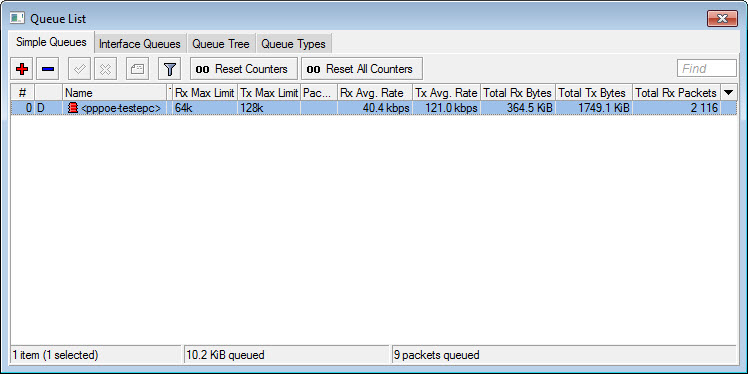This screenshot has height=374, width=748.
Task: Select the pppoe-testepc queue row
Action: (374, 108)
